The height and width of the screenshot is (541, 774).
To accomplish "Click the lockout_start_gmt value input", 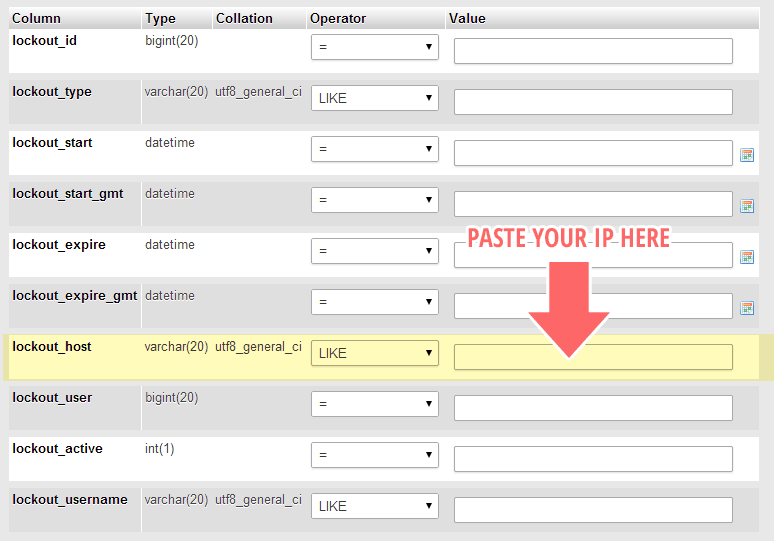I will pos(592,204).
